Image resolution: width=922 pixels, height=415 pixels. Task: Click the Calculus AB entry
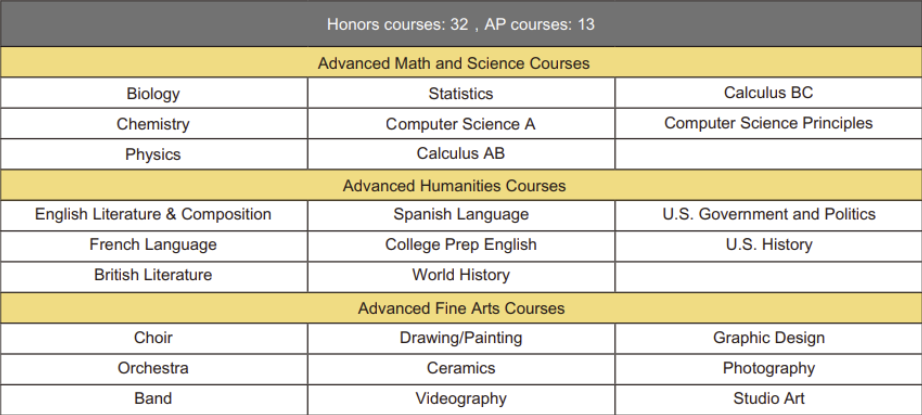[461, 153]
